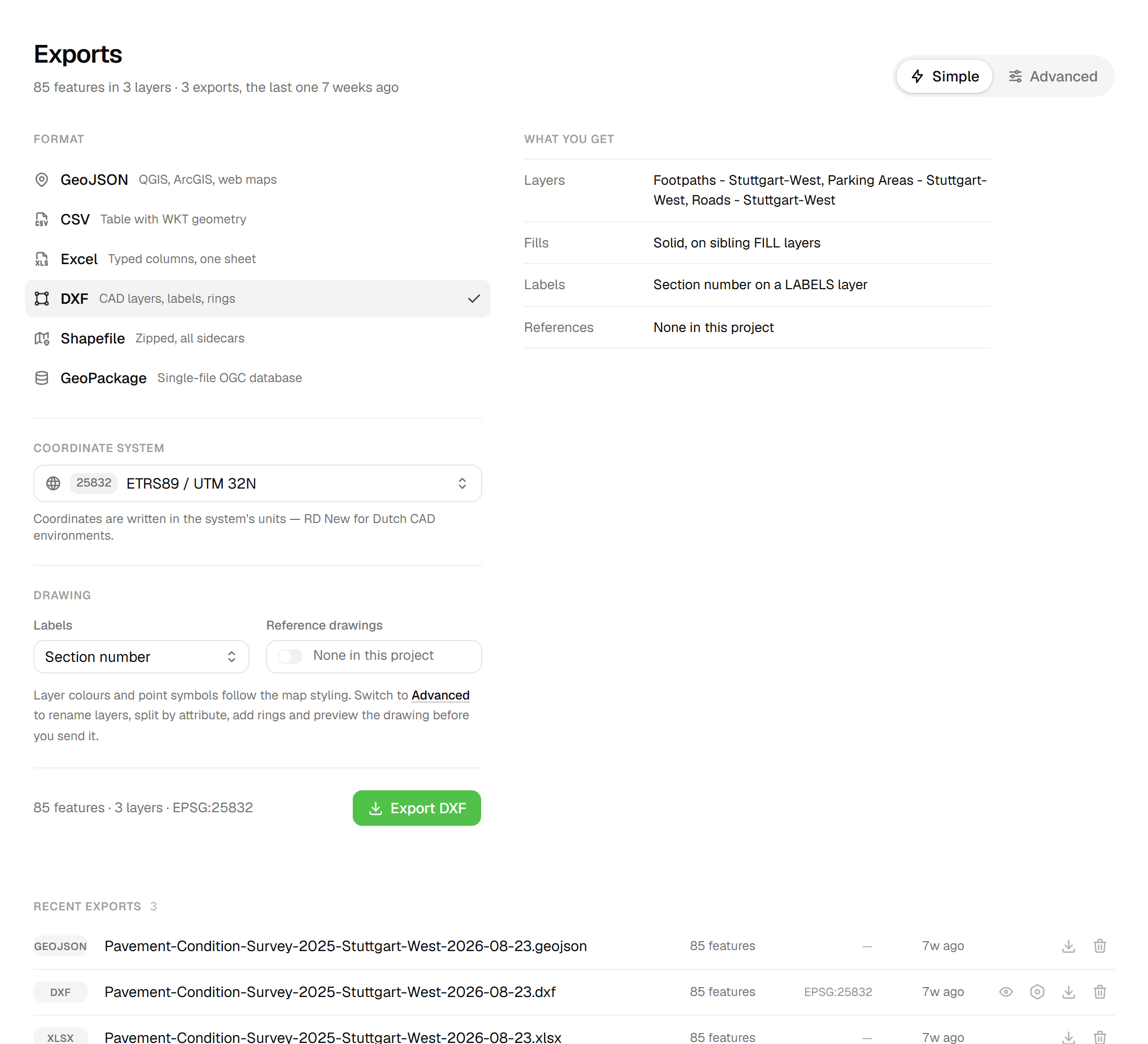Delete the dxf export entry
The width and height of the screenshot is (1148, 1044).
pos(1099,992)
